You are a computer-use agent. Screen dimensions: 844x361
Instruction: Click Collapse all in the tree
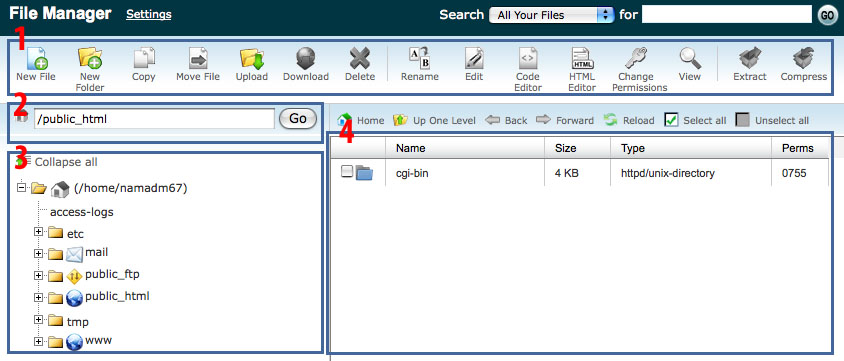pyautogui.click(x=66, y=162)
